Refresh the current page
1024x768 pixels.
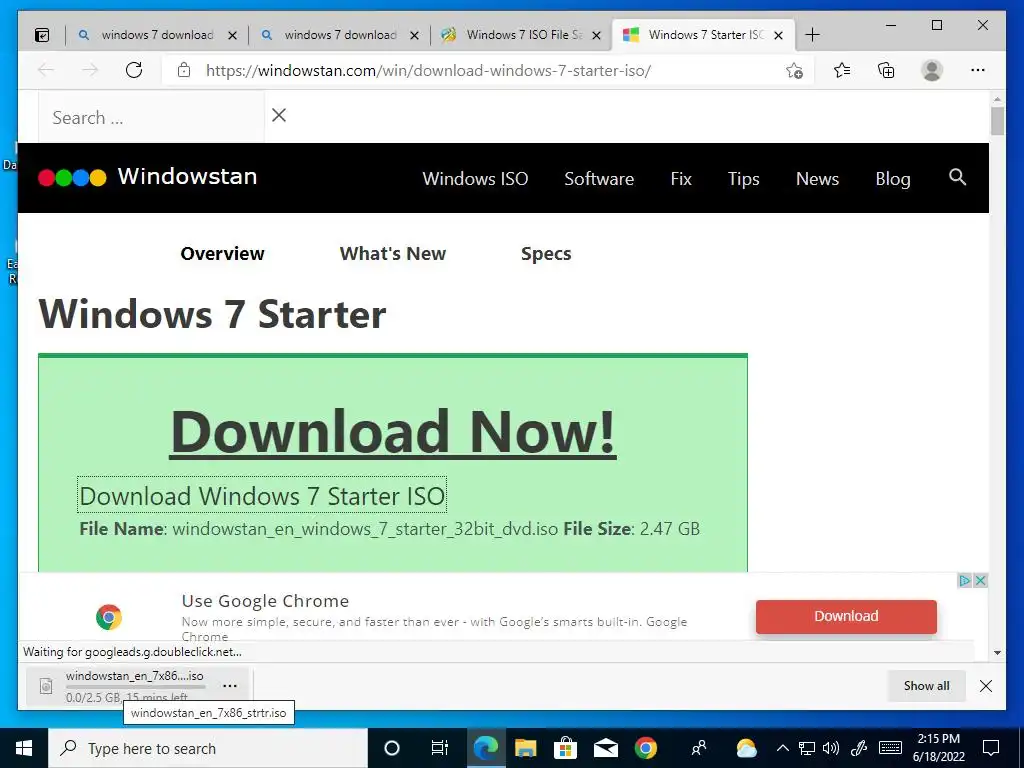134,71
